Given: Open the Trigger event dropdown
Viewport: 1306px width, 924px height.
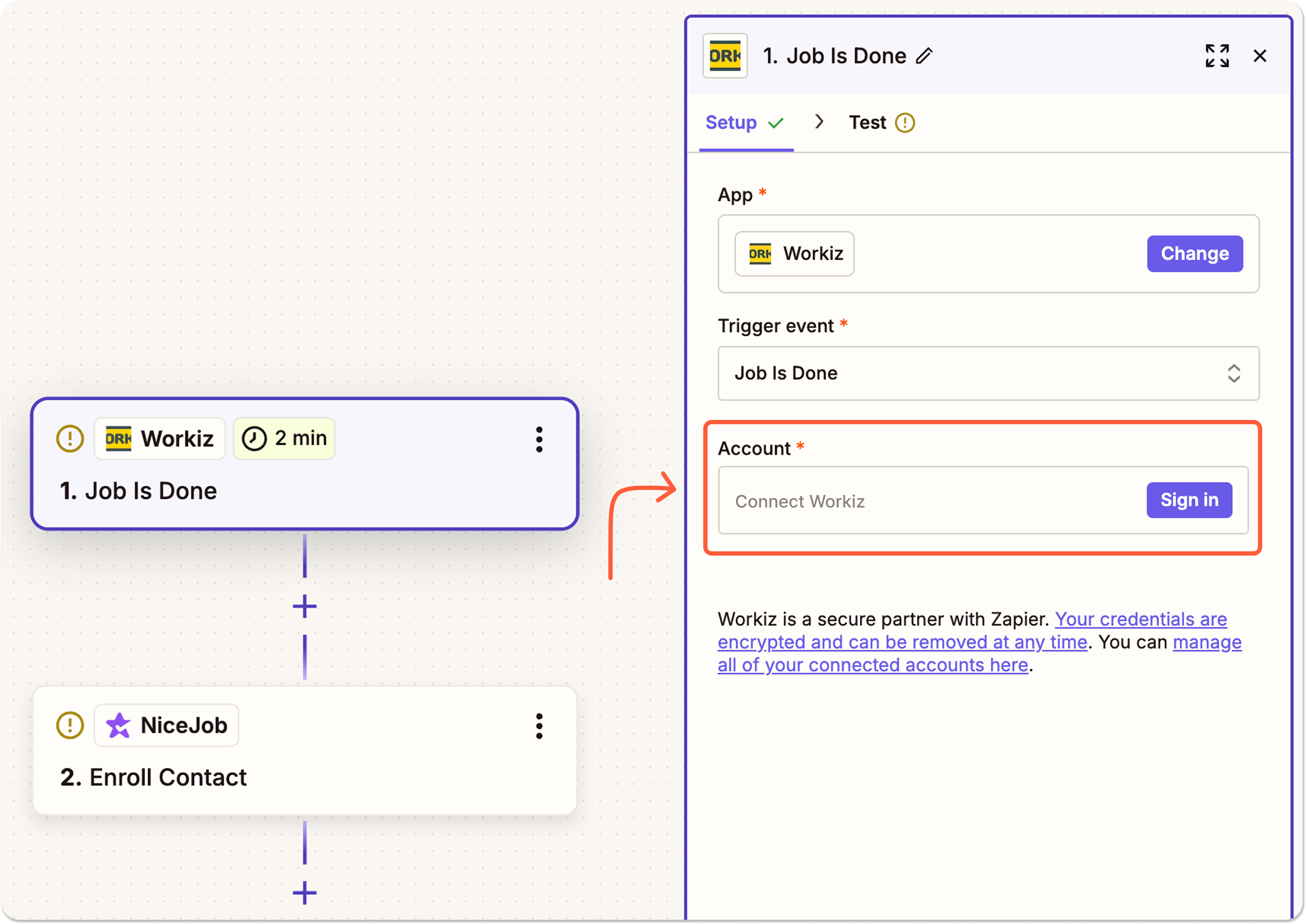Looking at the screenshot, I should 988,373.
